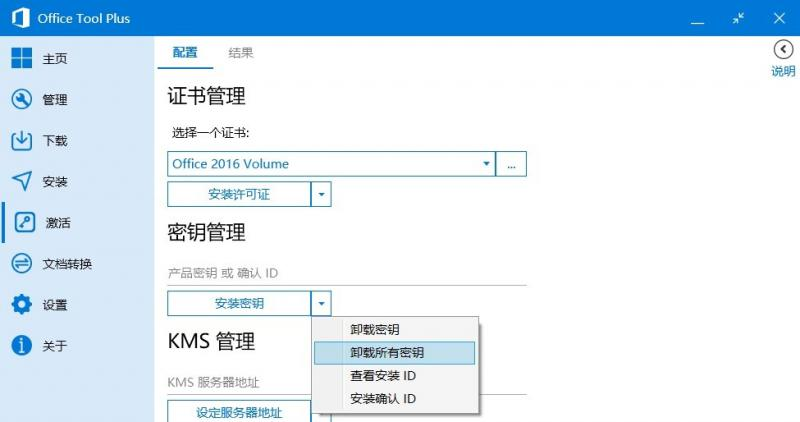Click the 说明 link at top right
This screenshot has width=800, height=422.
(x=783, y=71)
